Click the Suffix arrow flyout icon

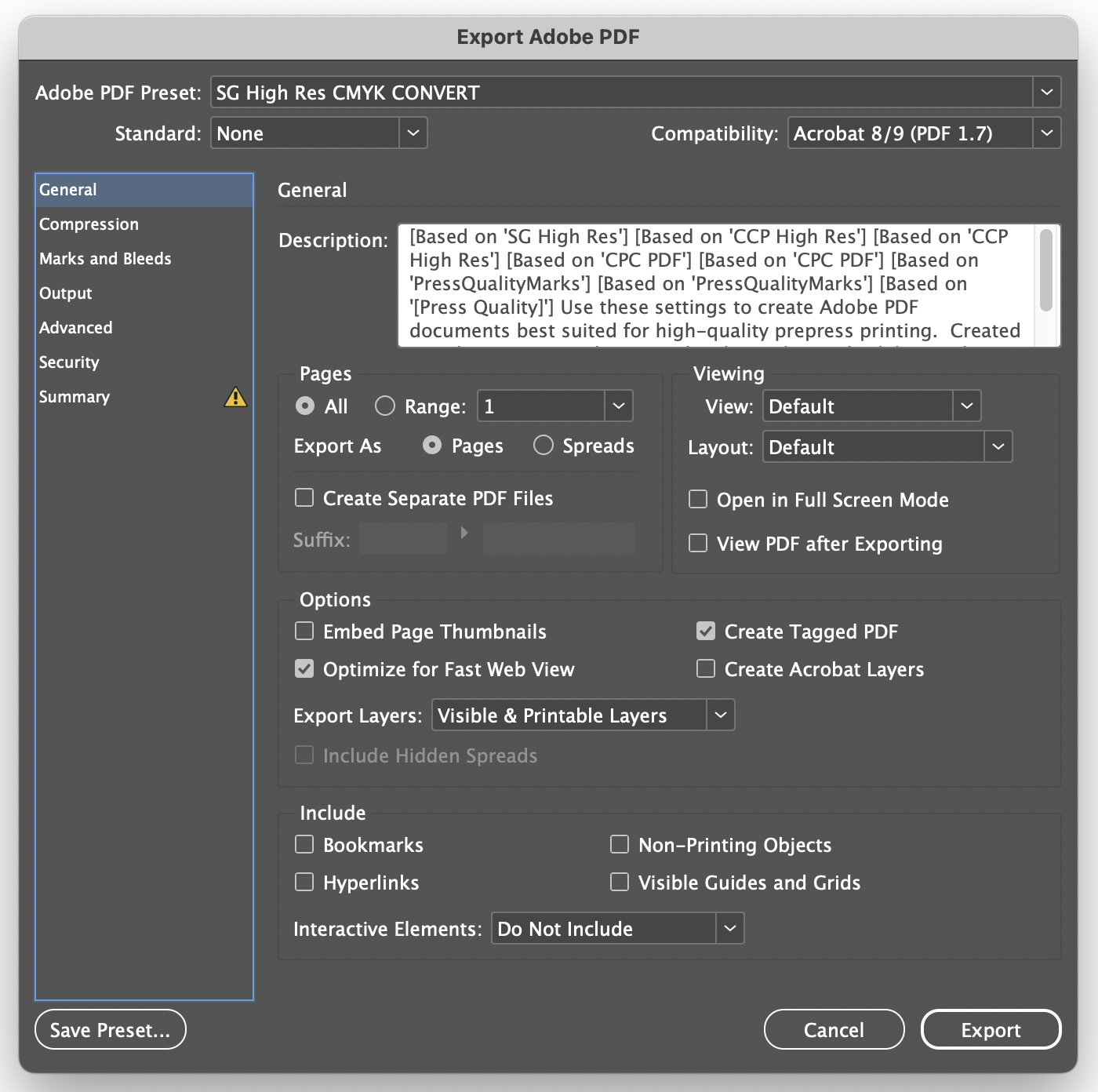pyautogui.click(x=464, y=533)
